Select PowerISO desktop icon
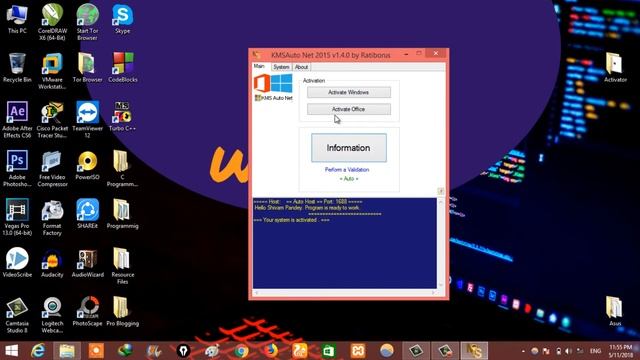 point(87,165)
